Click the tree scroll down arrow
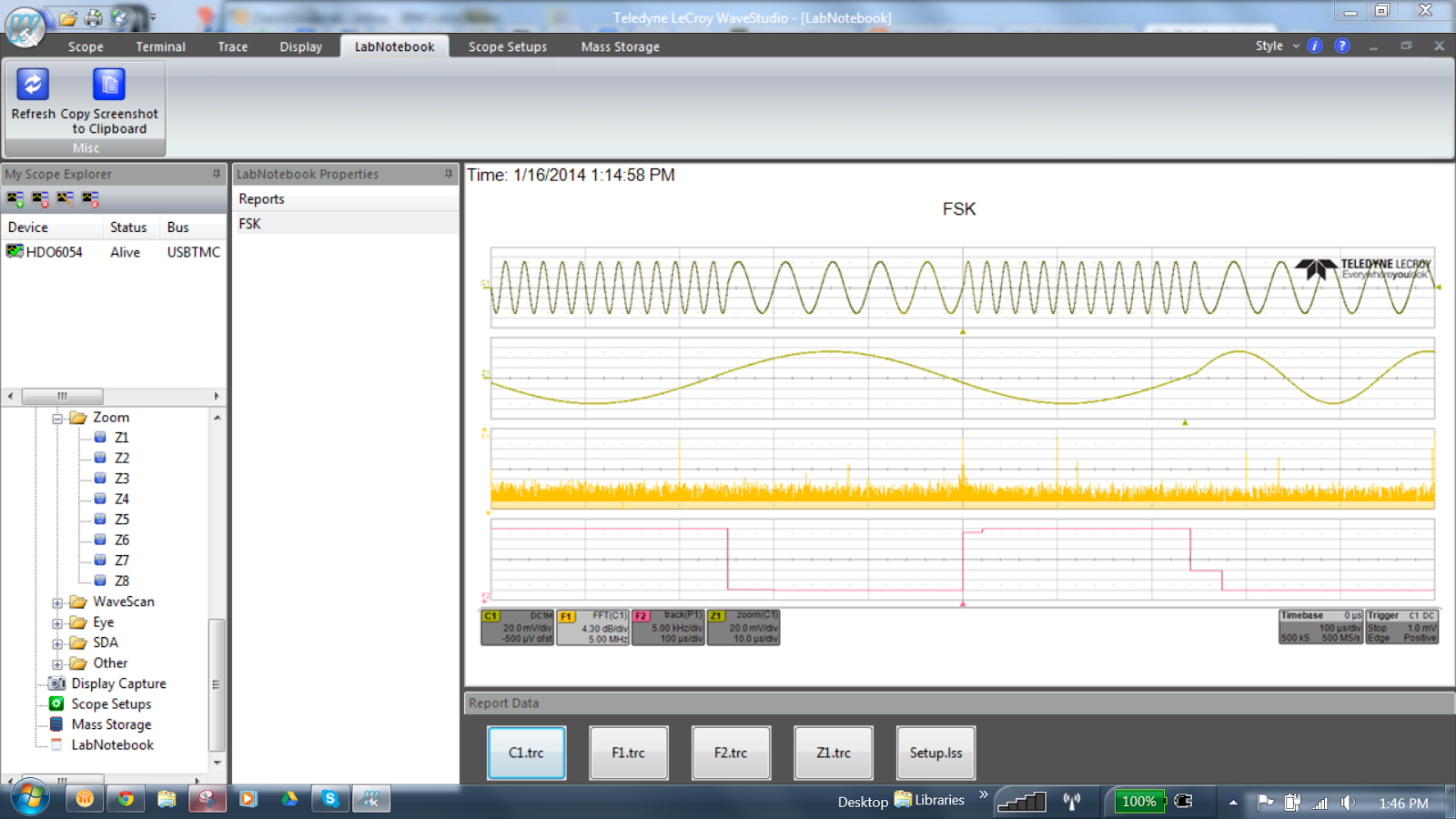The width and height of the screenshot is (1456, 819). coord(217,763)
